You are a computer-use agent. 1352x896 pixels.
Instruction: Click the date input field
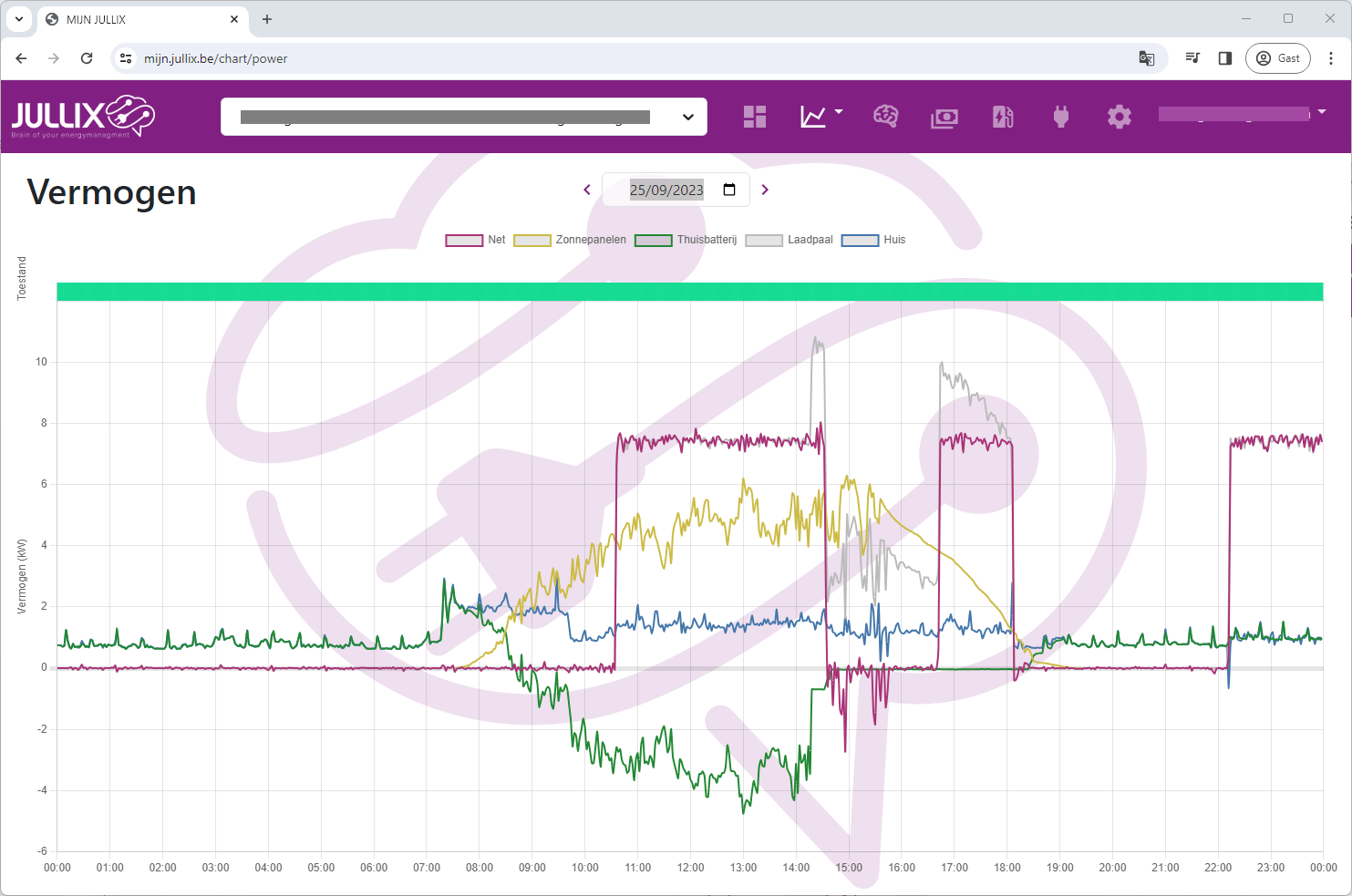click(666, 190)
